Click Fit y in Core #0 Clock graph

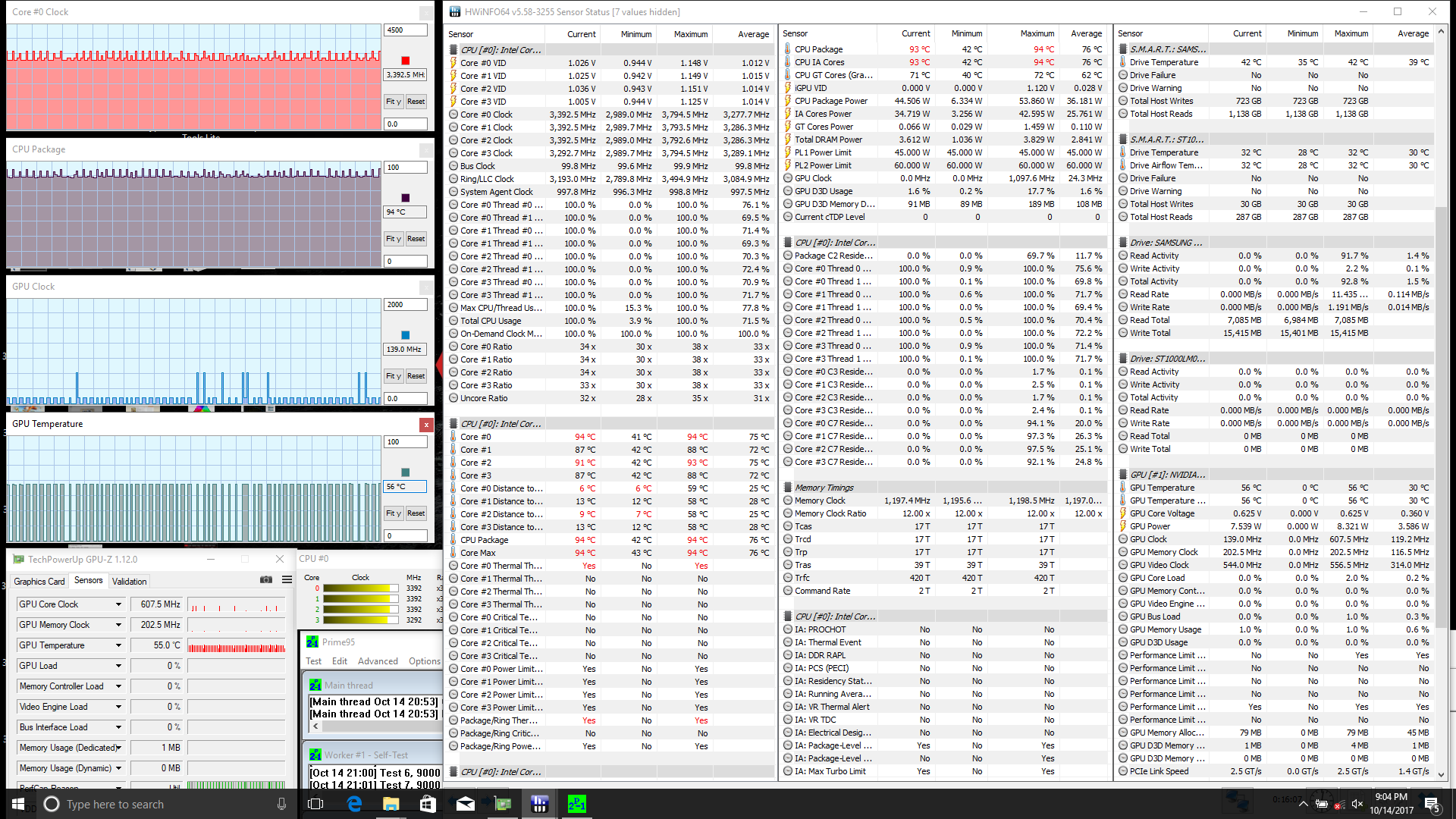[x=393, y=102]
